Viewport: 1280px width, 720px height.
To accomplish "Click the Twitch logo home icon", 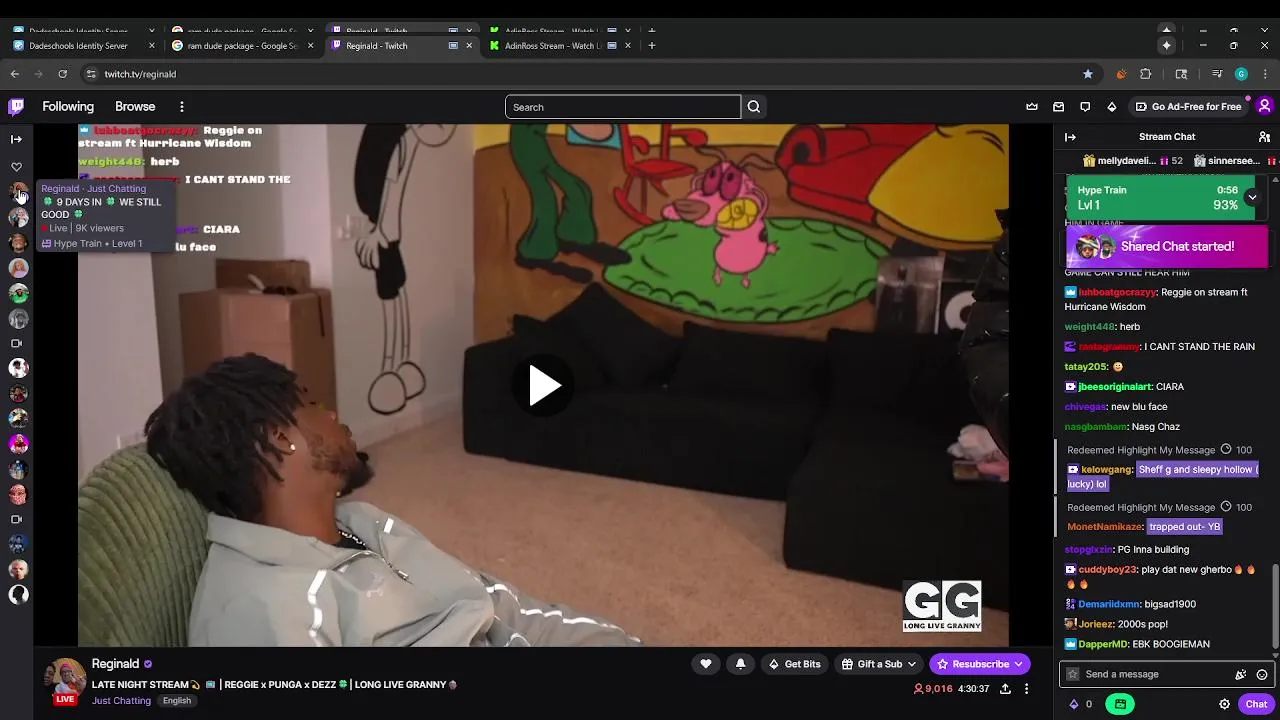I will pos(16,106).
